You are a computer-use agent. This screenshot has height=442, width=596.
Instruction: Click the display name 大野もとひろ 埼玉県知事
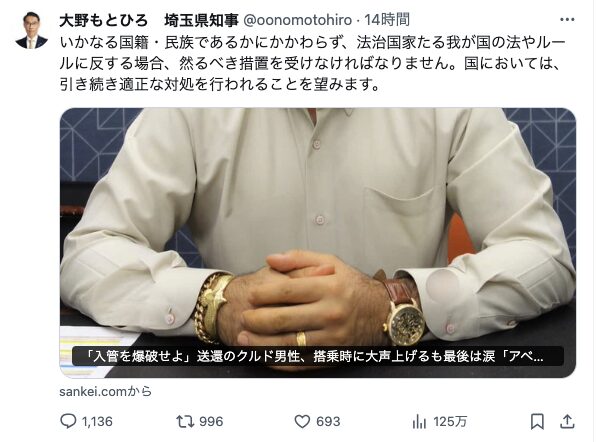coord(149,20)
